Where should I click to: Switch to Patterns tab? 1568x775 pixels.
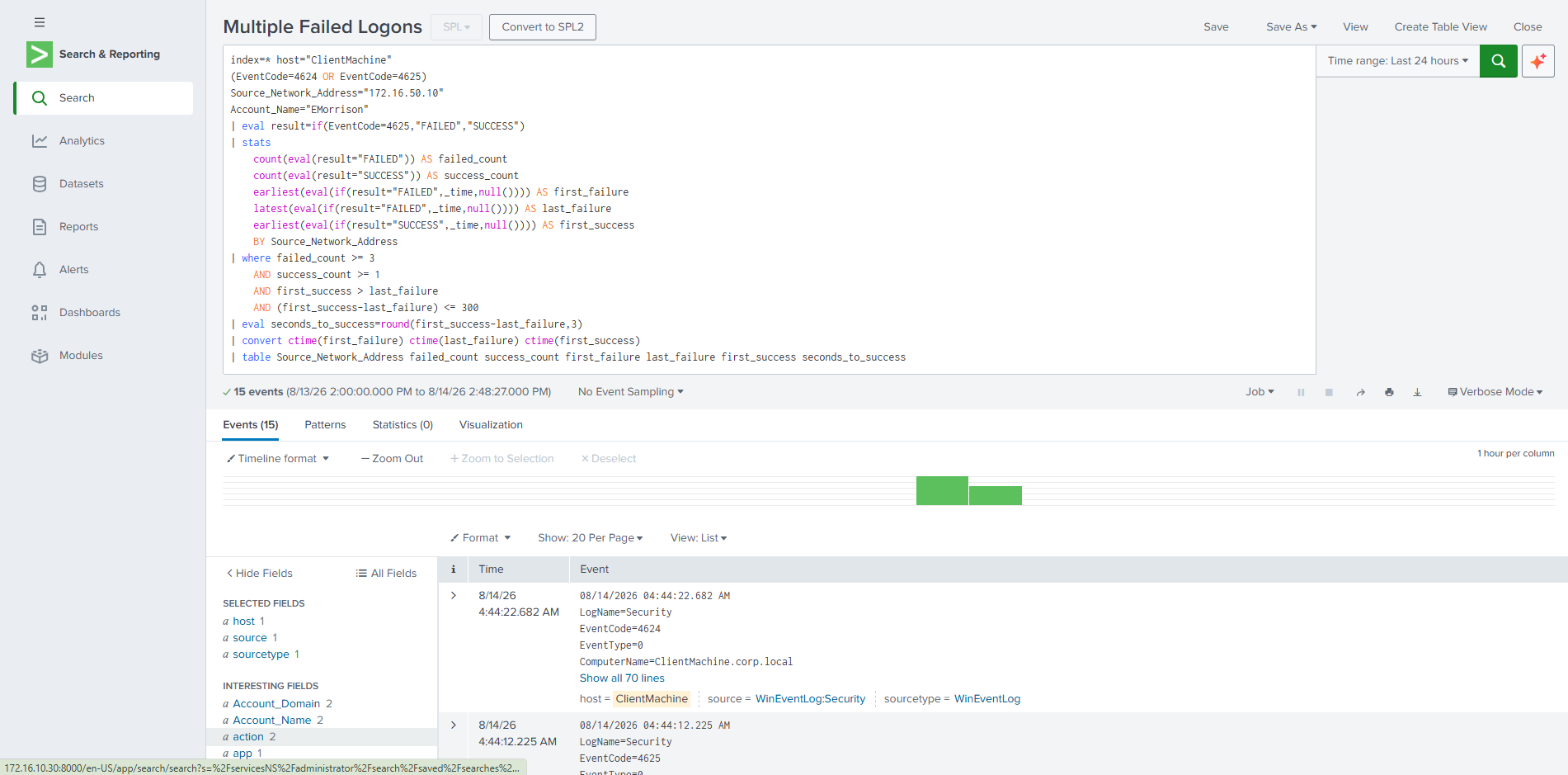[325, 425]
